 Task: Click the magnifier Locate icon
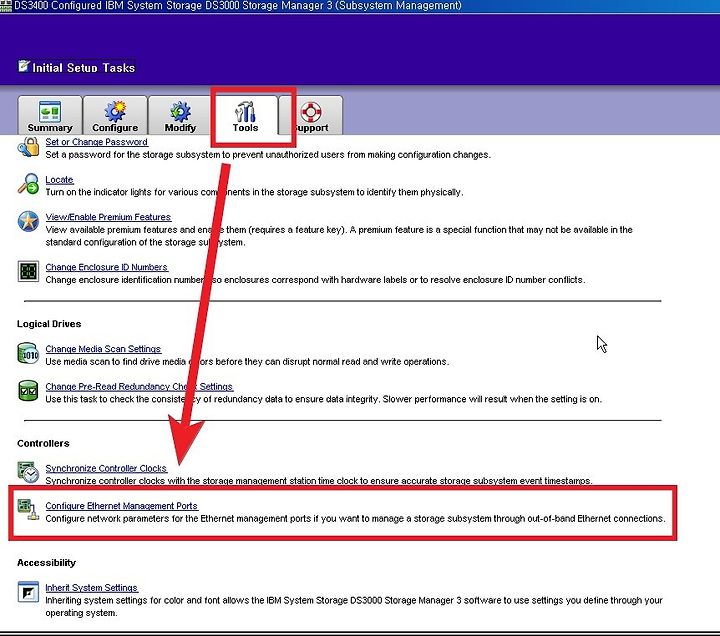click(28, 184)
